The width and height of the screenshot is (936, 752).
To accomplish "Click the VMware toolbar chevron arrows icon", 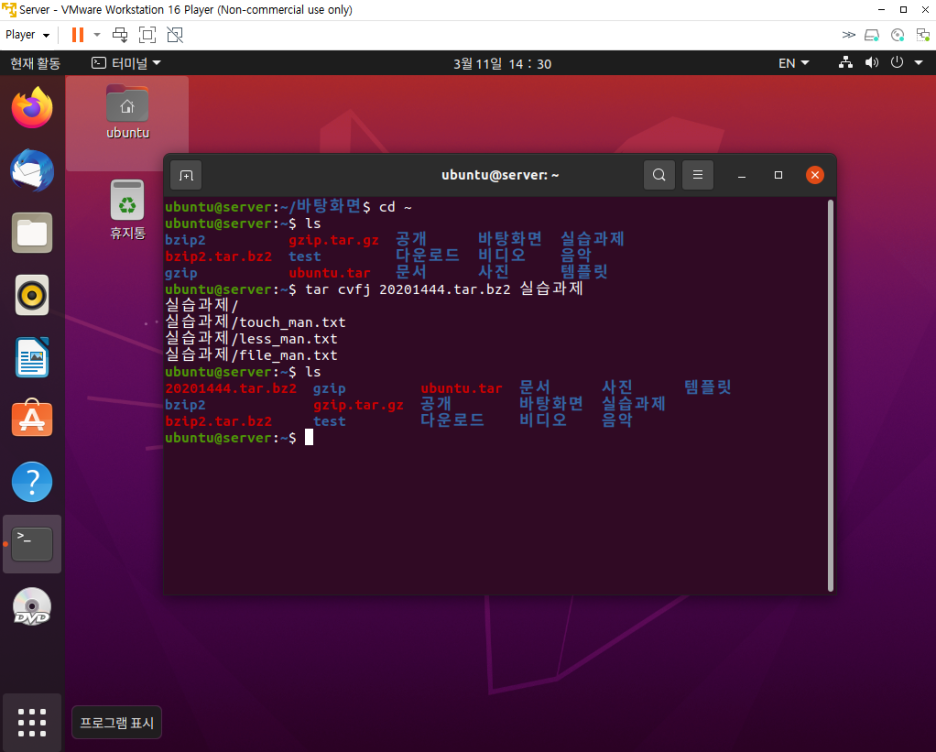I will pos(848,35).
